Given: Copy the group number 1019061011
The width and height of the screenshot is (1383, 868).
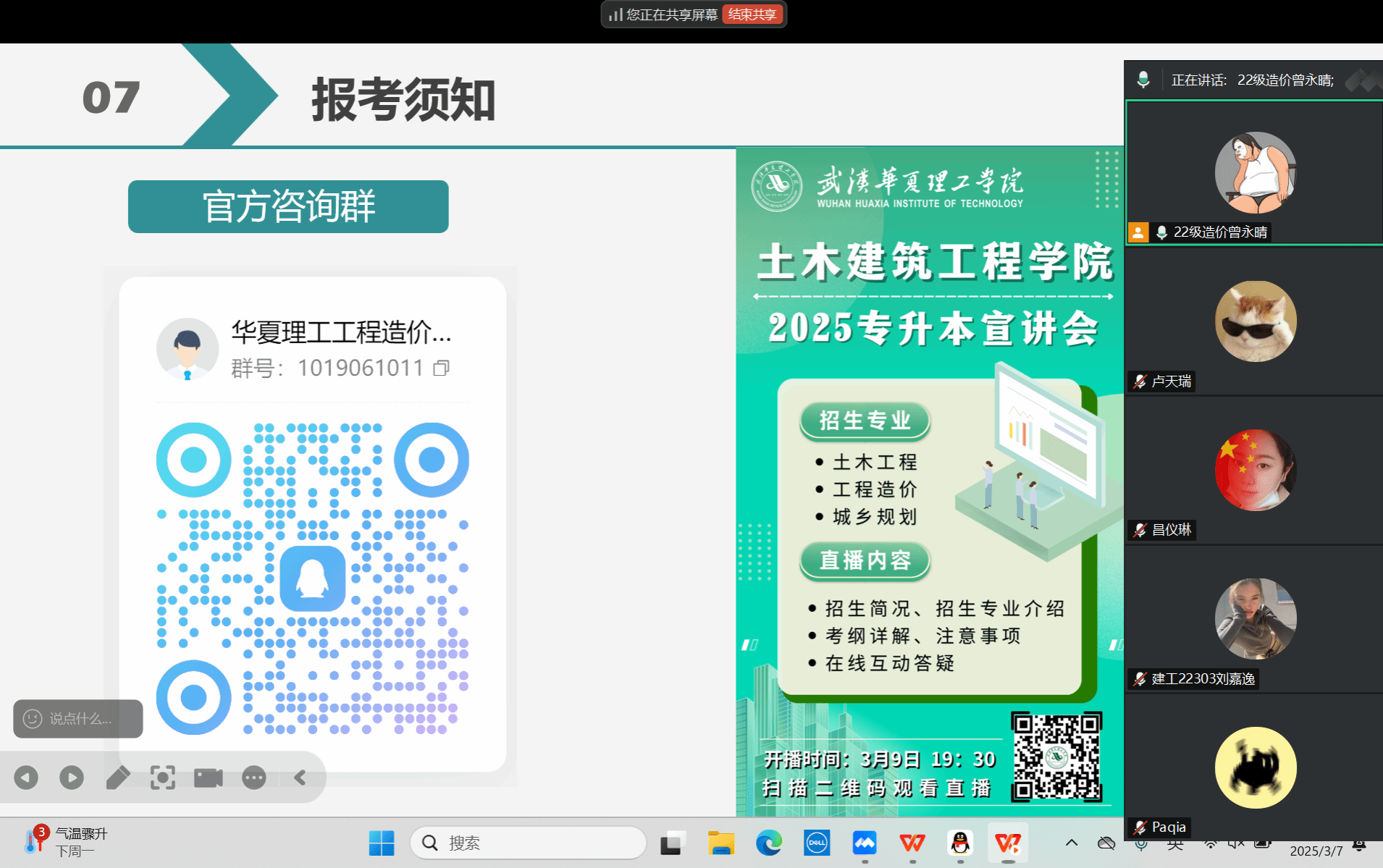Looking at the screenshot, I should 442,368.
